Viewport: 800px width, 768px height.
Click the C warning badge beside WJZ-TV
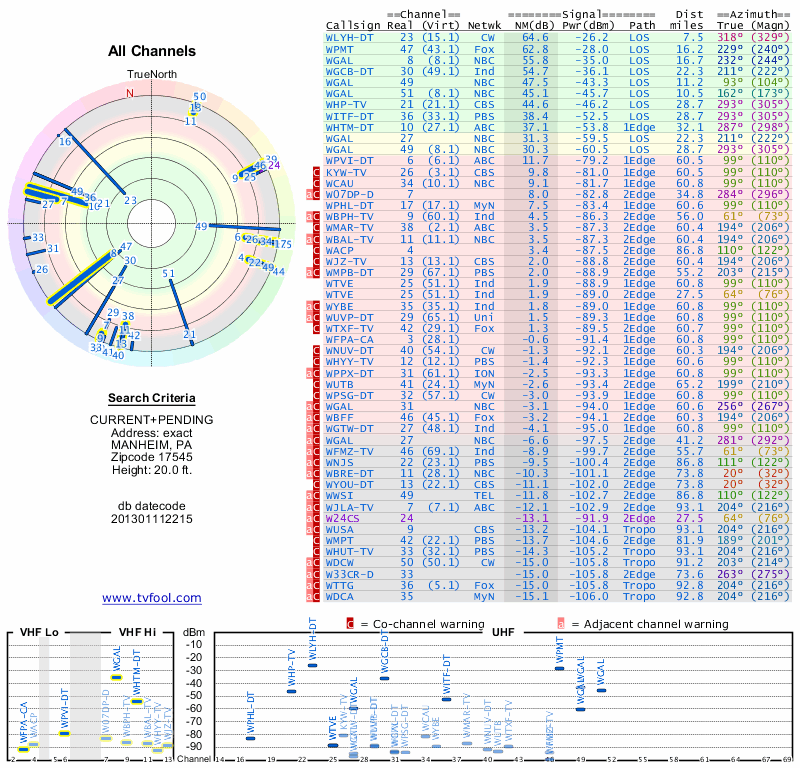click(316, 261)
